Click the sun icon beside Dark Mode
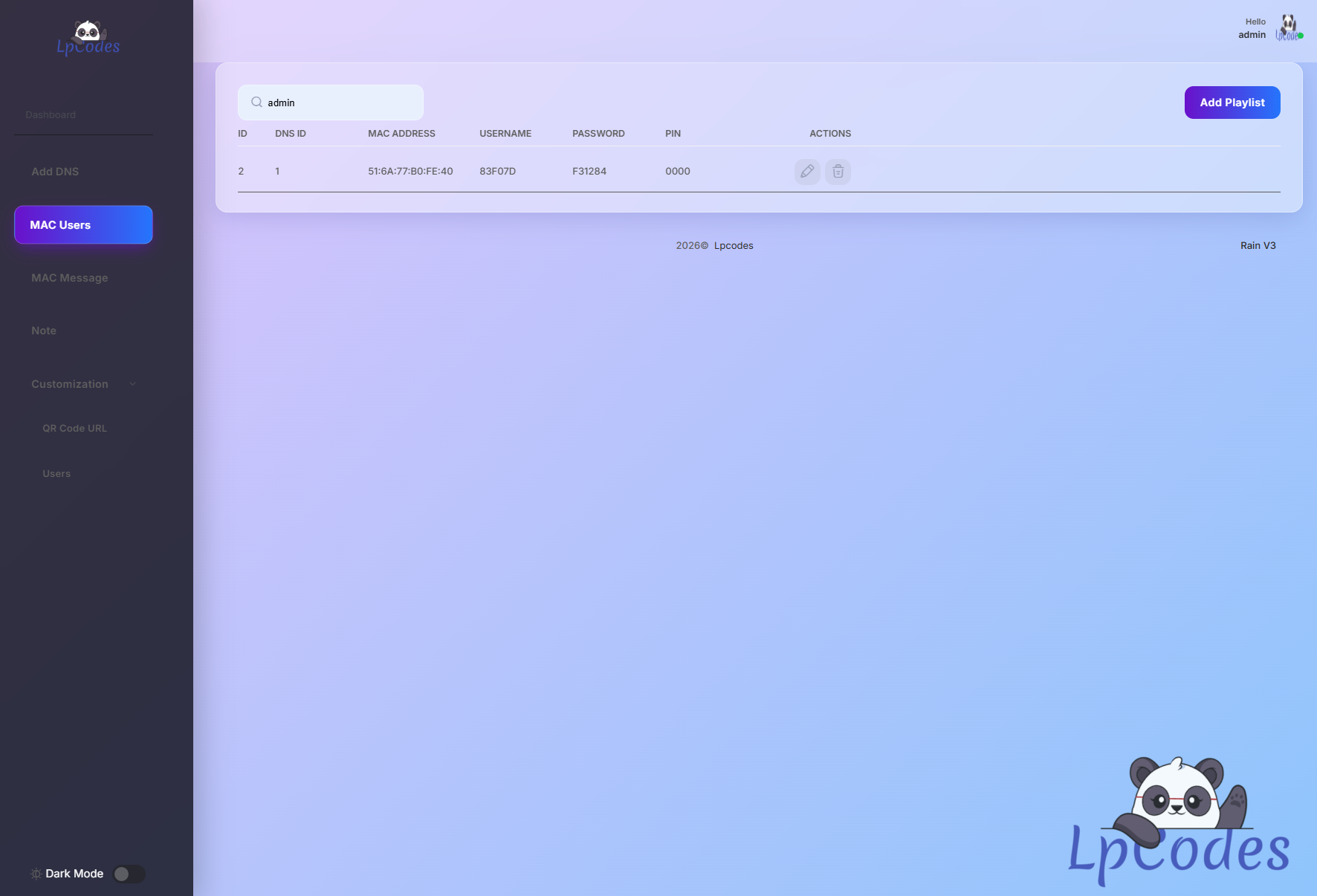The image size is (1317, 896). [36, 874]
